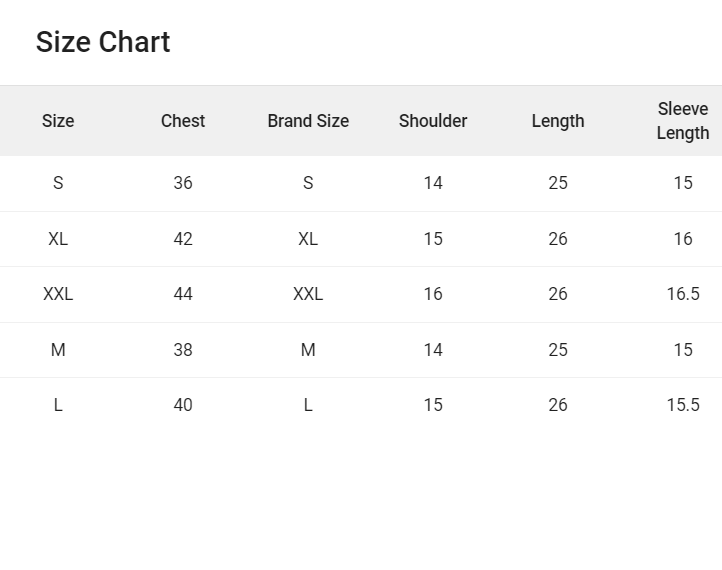Select the S size row label
Screen dimensions: 722x570
(58, 183)
